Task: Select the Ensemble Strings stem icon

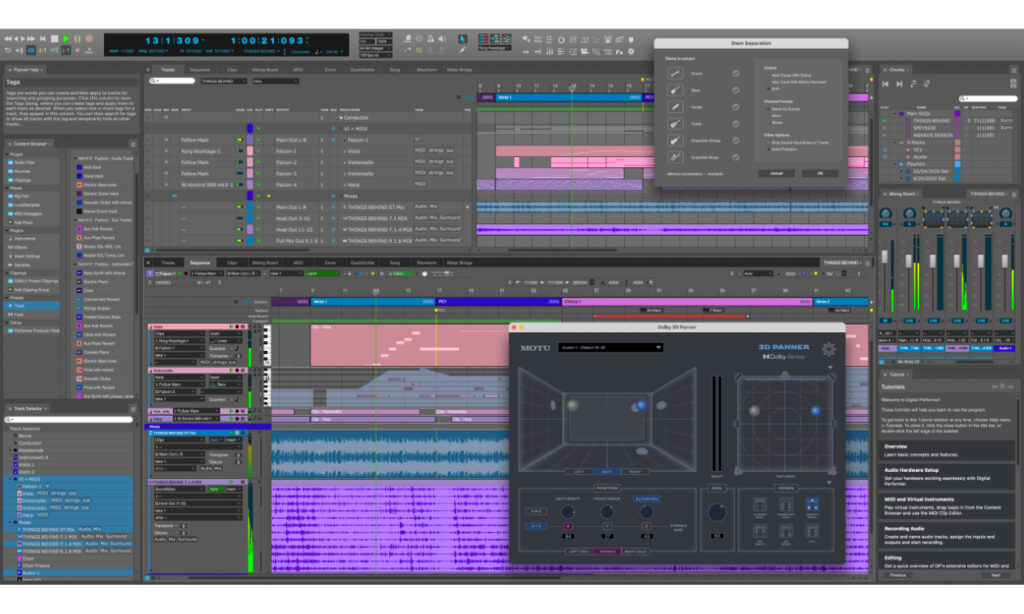Action: click(675, 140)
